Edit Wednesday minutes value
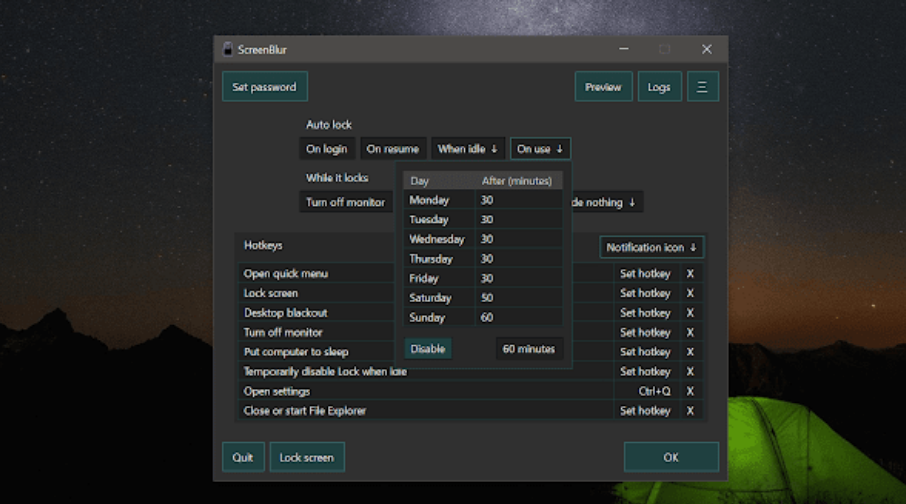Viewport: 906px width, 504px height. click(518, 239)
